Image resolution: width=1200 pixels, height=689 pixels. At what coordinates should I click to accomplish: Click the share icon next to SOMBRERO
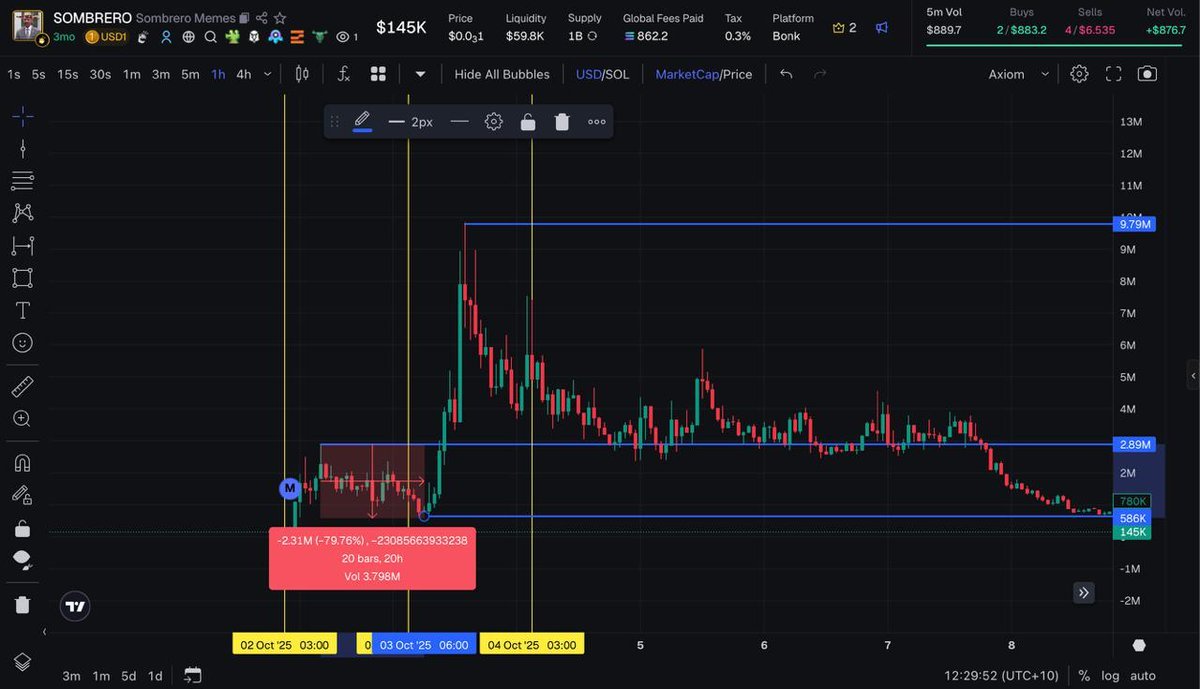click(262, 18)
